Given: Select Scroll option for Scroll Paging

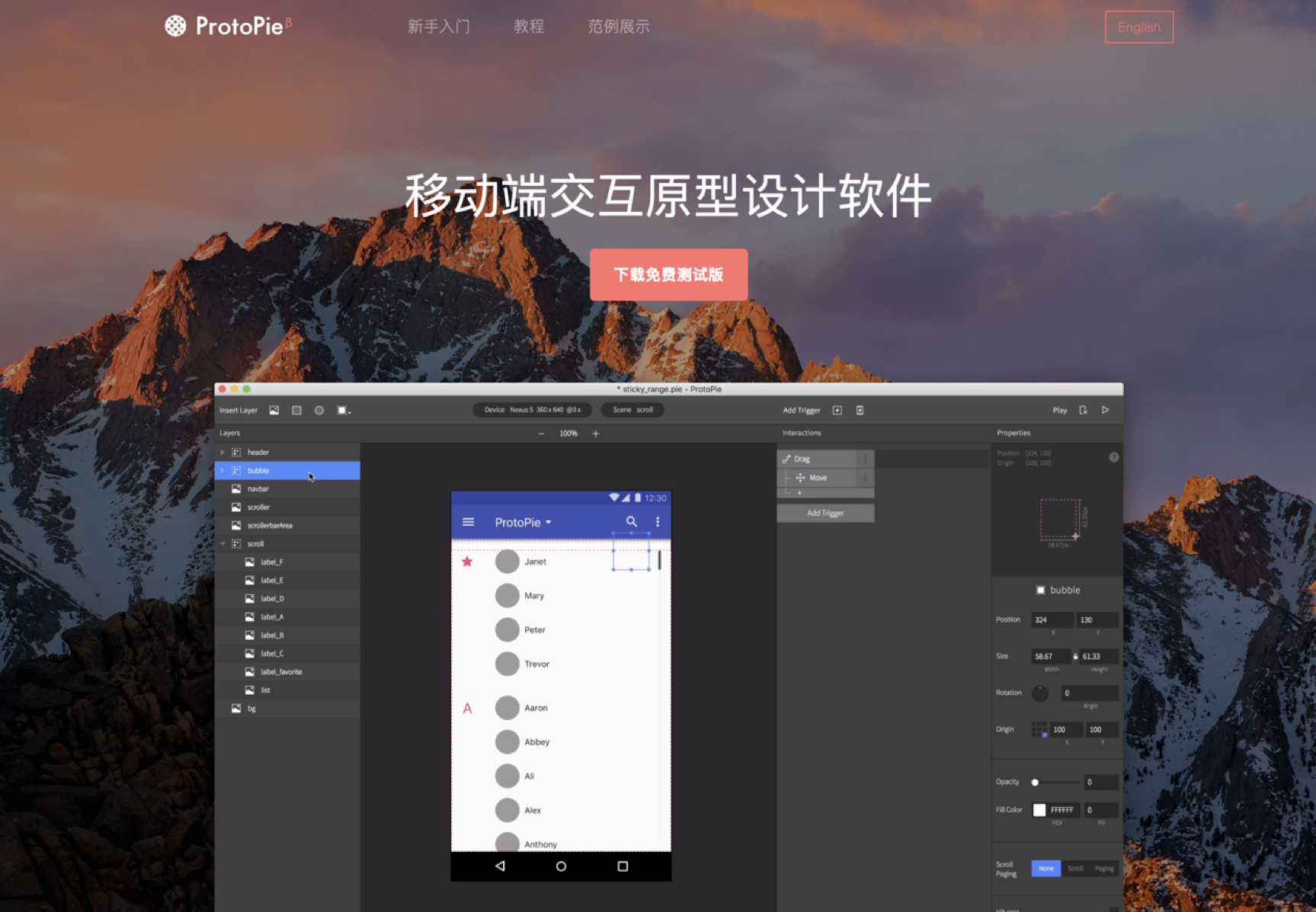Looking at the screenshot, I should [1075, 869].
